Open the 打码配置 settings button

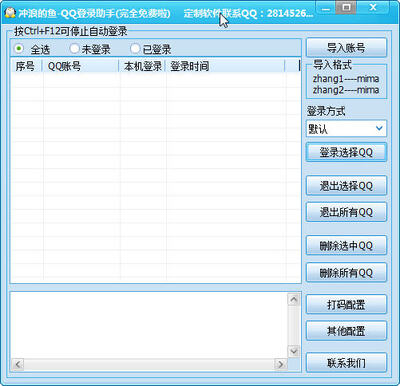coord(346,304)
